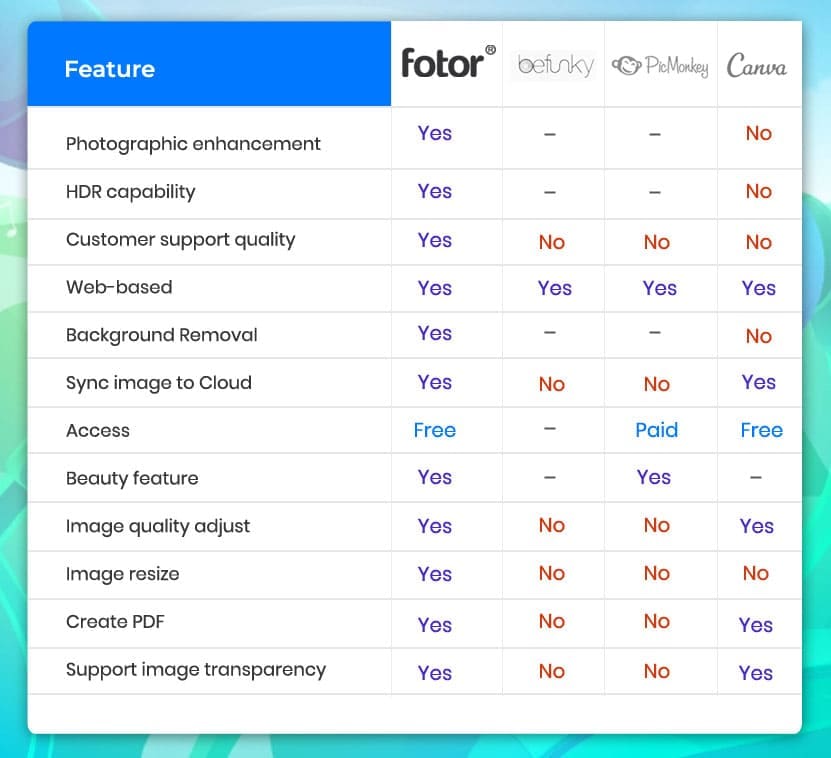Click Canva's Free access text

[x=761, y=431]
